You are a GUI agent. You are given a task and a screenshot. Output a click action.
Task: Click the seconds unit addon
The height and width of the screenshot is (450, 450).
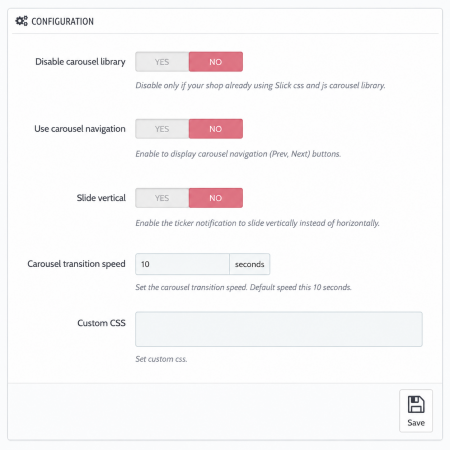[x=250, y=264]
